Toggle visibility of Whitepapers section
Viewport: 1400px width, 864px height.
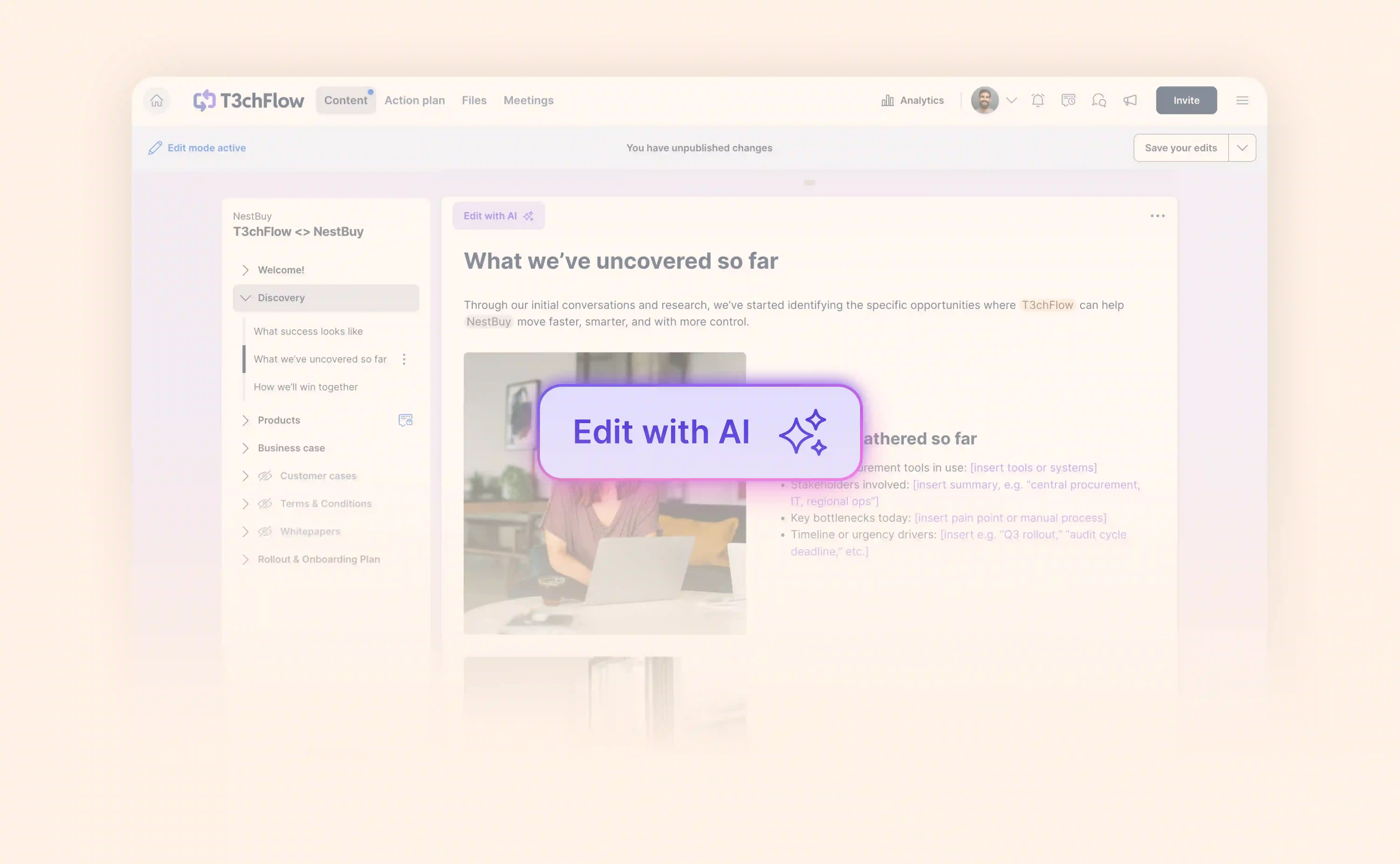coord(265,531)
